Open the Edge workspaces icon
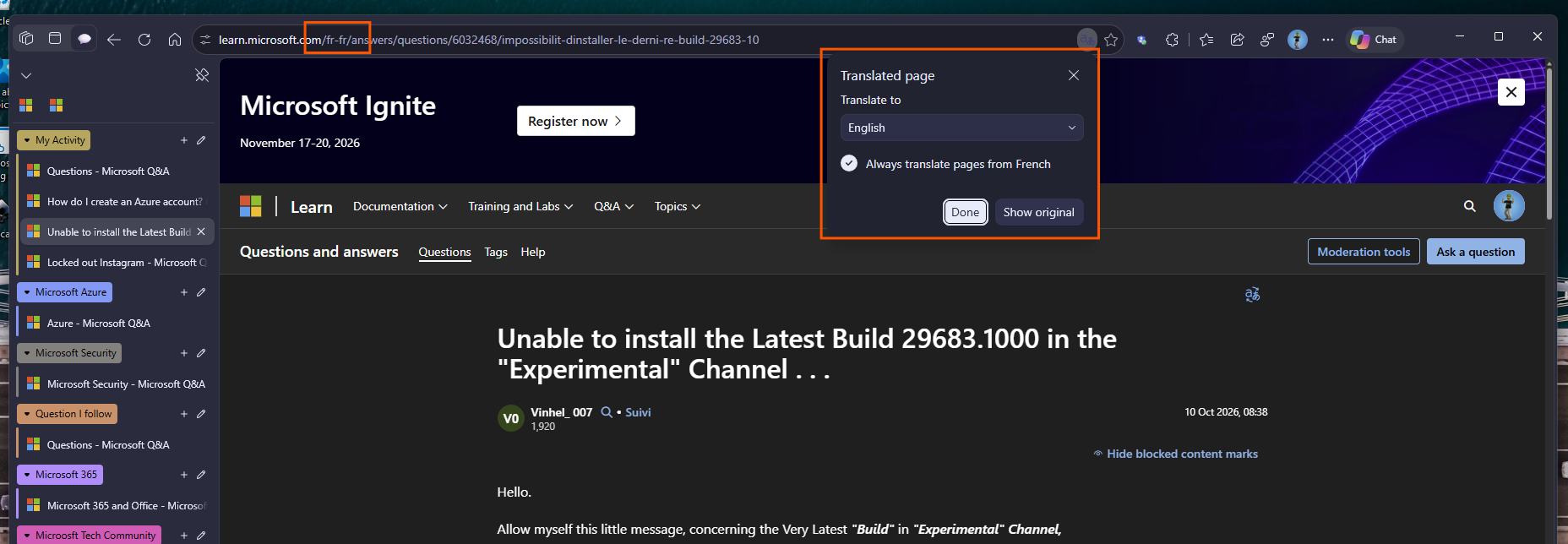This screenshot has height=544, width=1568. tap(26, 39)
